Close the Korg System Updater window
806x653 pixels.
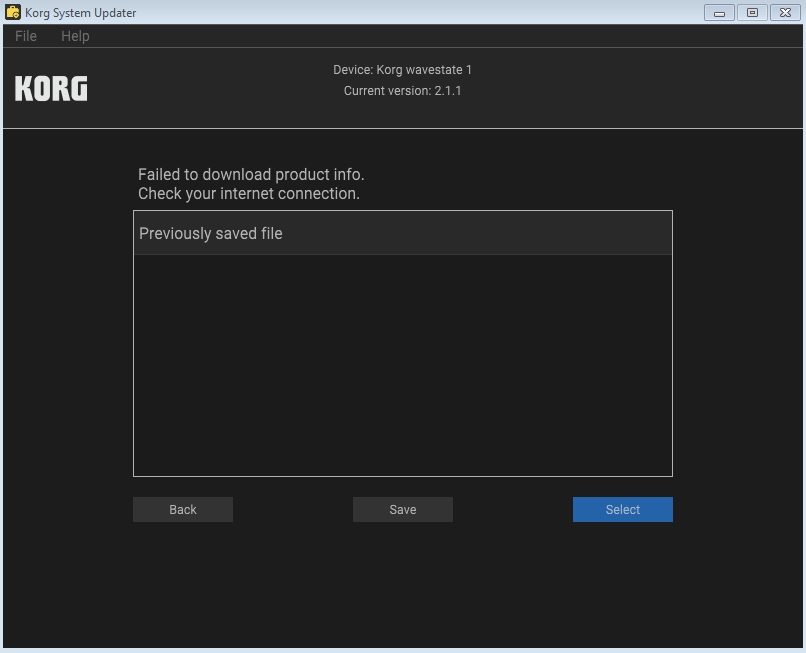pos(785,12)
